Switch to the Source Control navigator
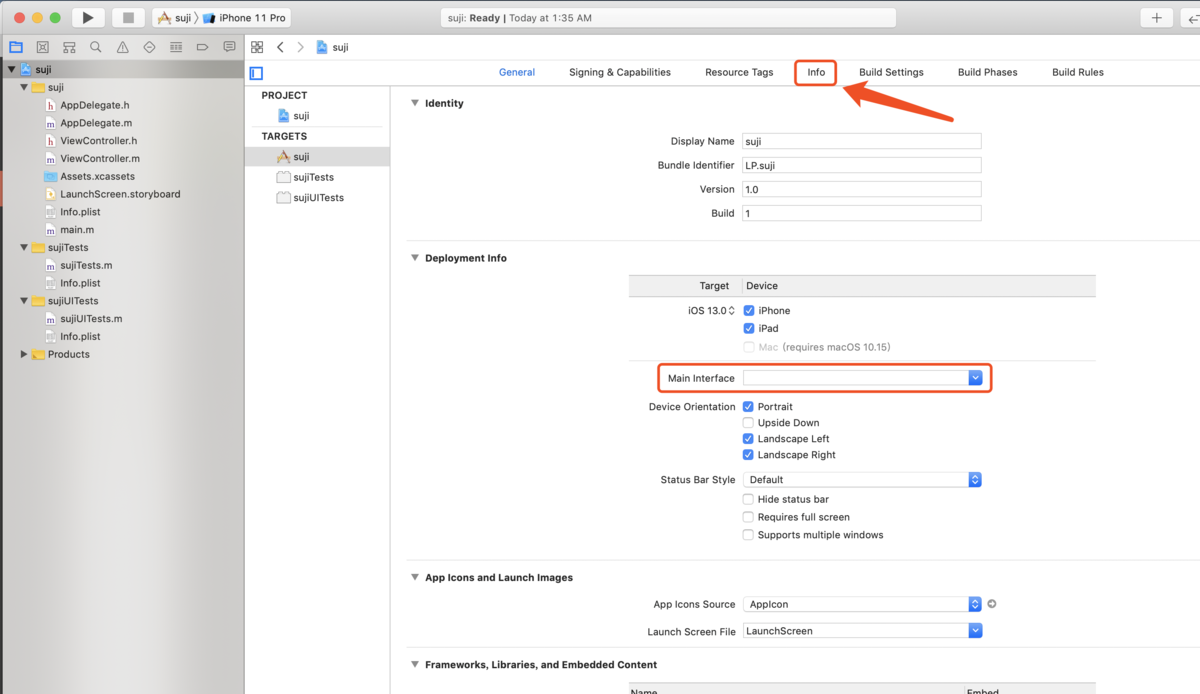The width and height of the screenshot is (1200, 694). pos(43,47)
